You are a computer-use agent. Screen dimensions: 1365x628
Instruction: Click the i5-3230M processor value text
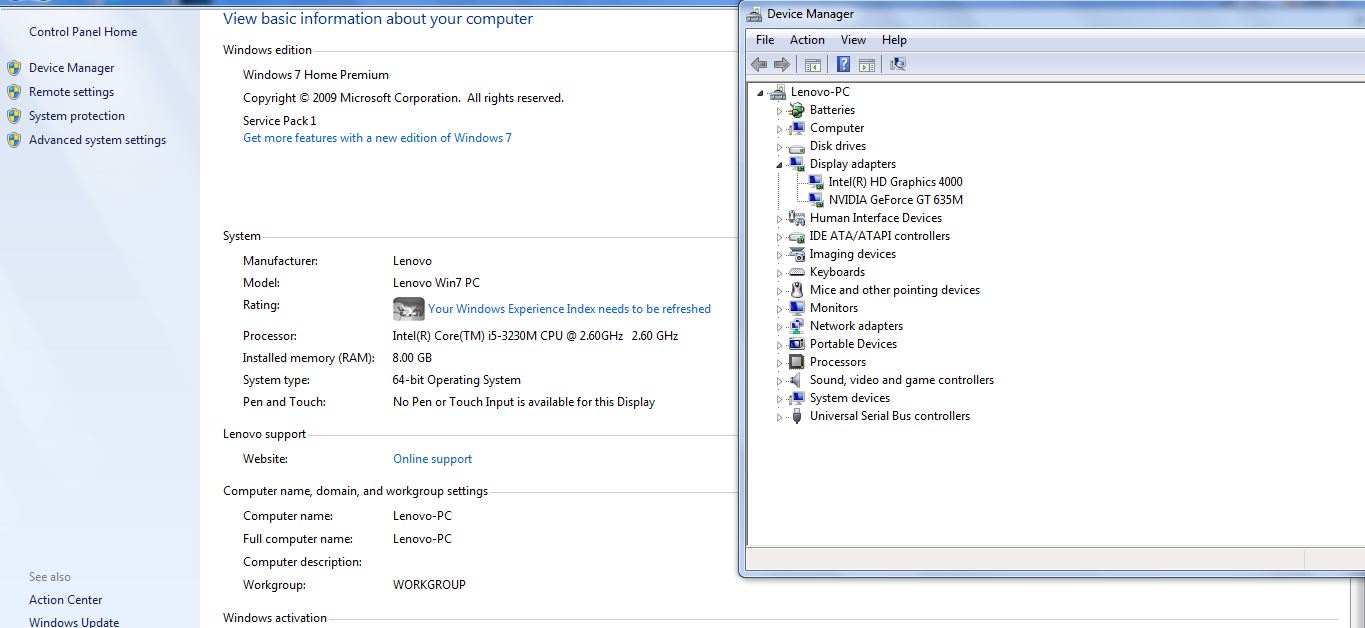coord(535,336)
